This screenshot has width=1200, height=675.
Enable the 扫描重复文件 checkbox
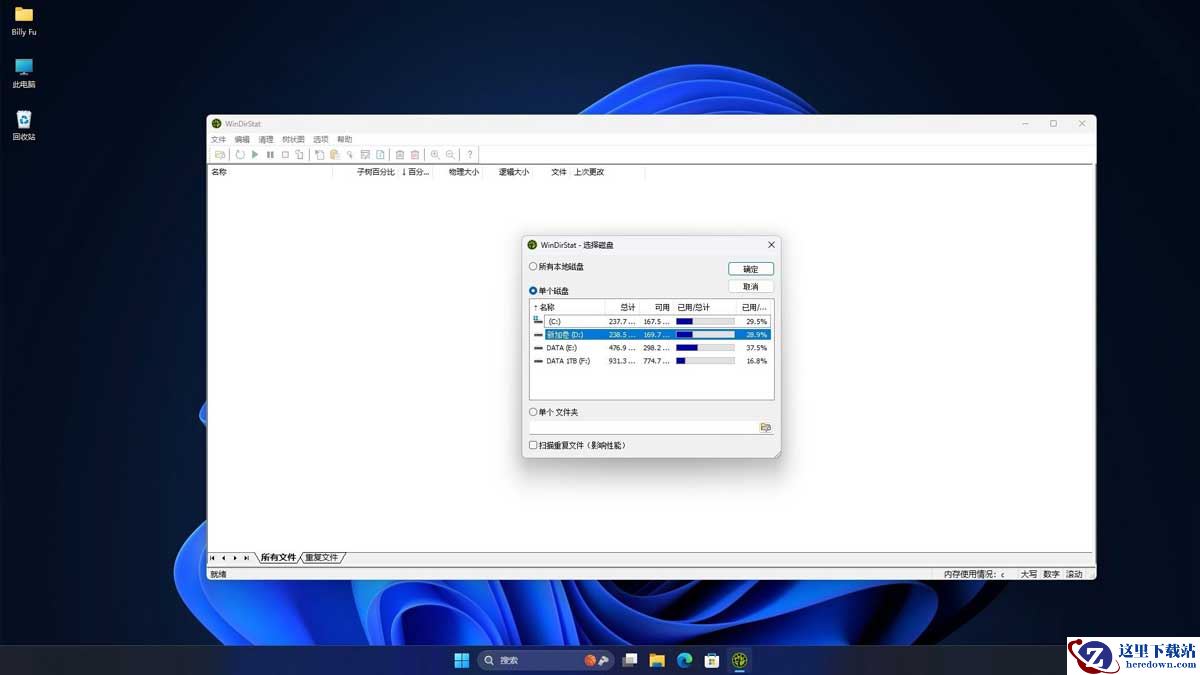click(x=533, y=445)
